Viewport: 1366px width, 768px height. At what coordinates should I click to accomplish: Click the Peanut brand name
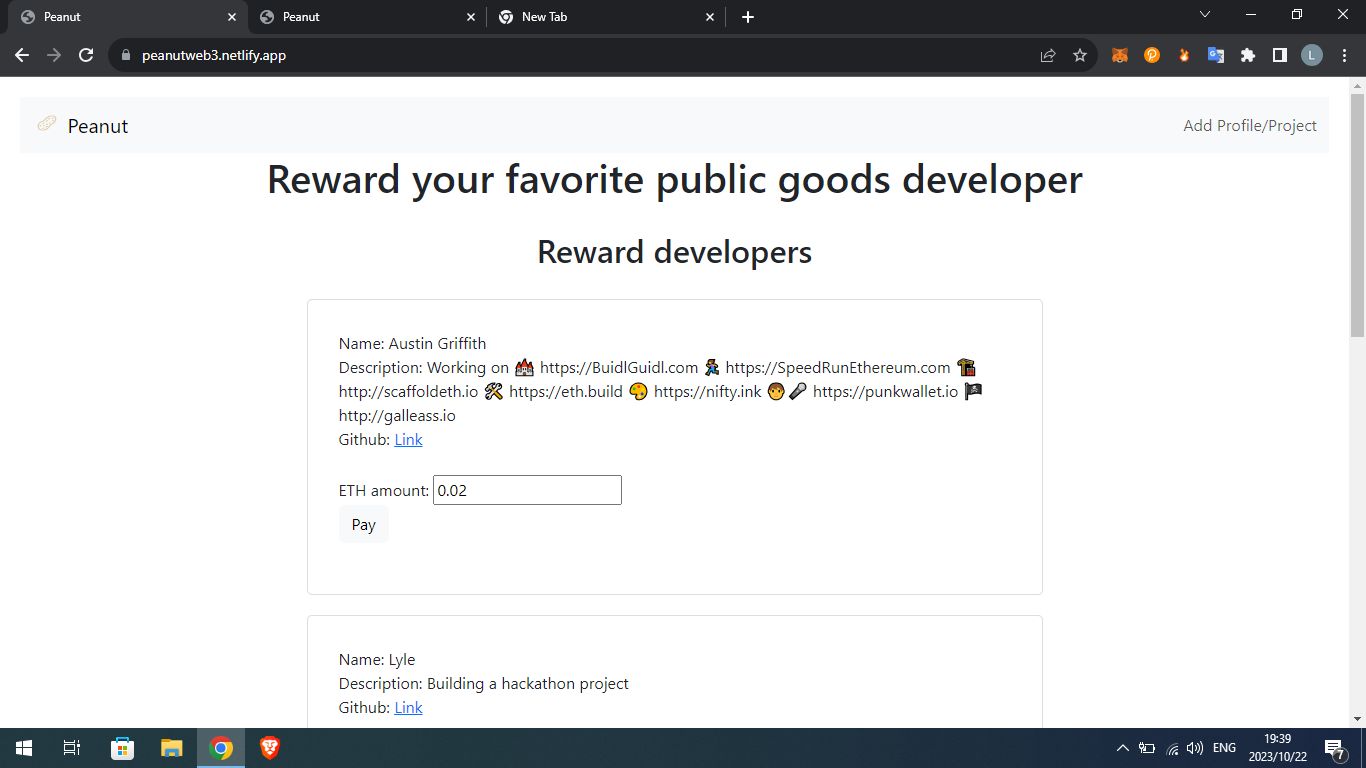tap(98, 126)
